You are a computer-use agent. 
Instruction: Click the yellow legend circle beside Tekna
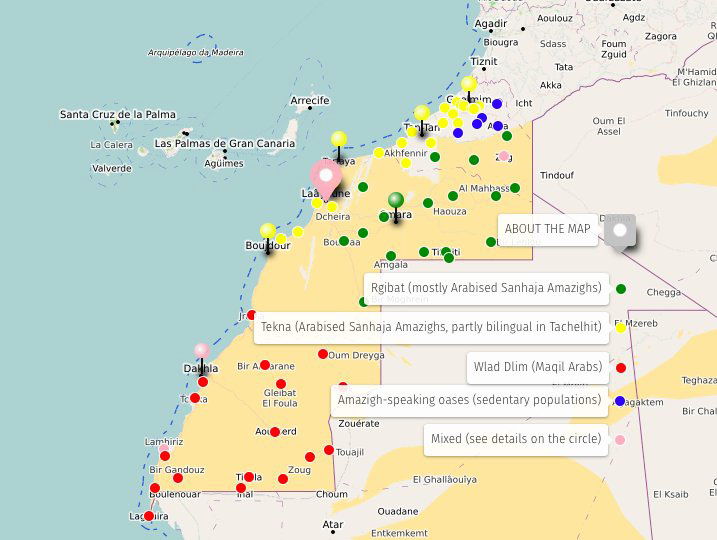pos(621,327)
